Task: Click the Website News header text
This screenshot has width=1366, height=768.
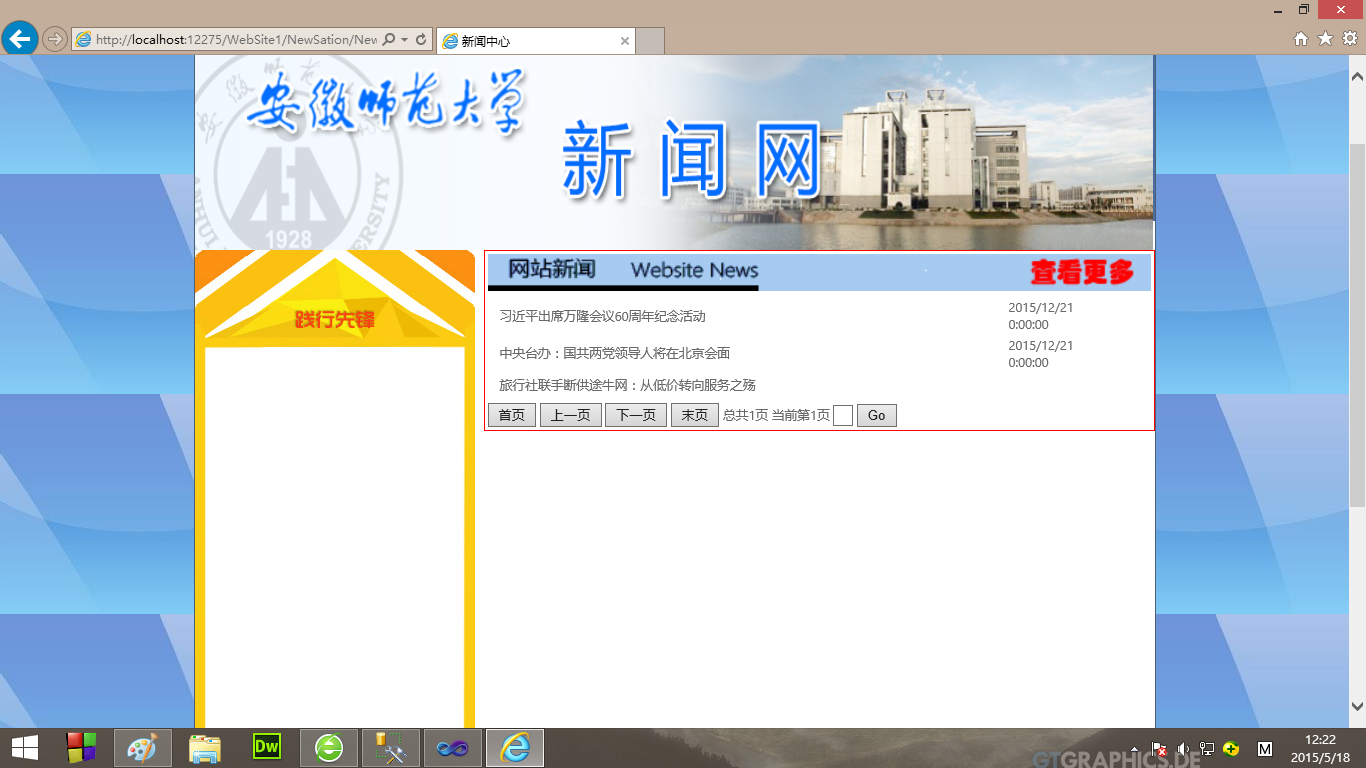Action: click(695, 270)
